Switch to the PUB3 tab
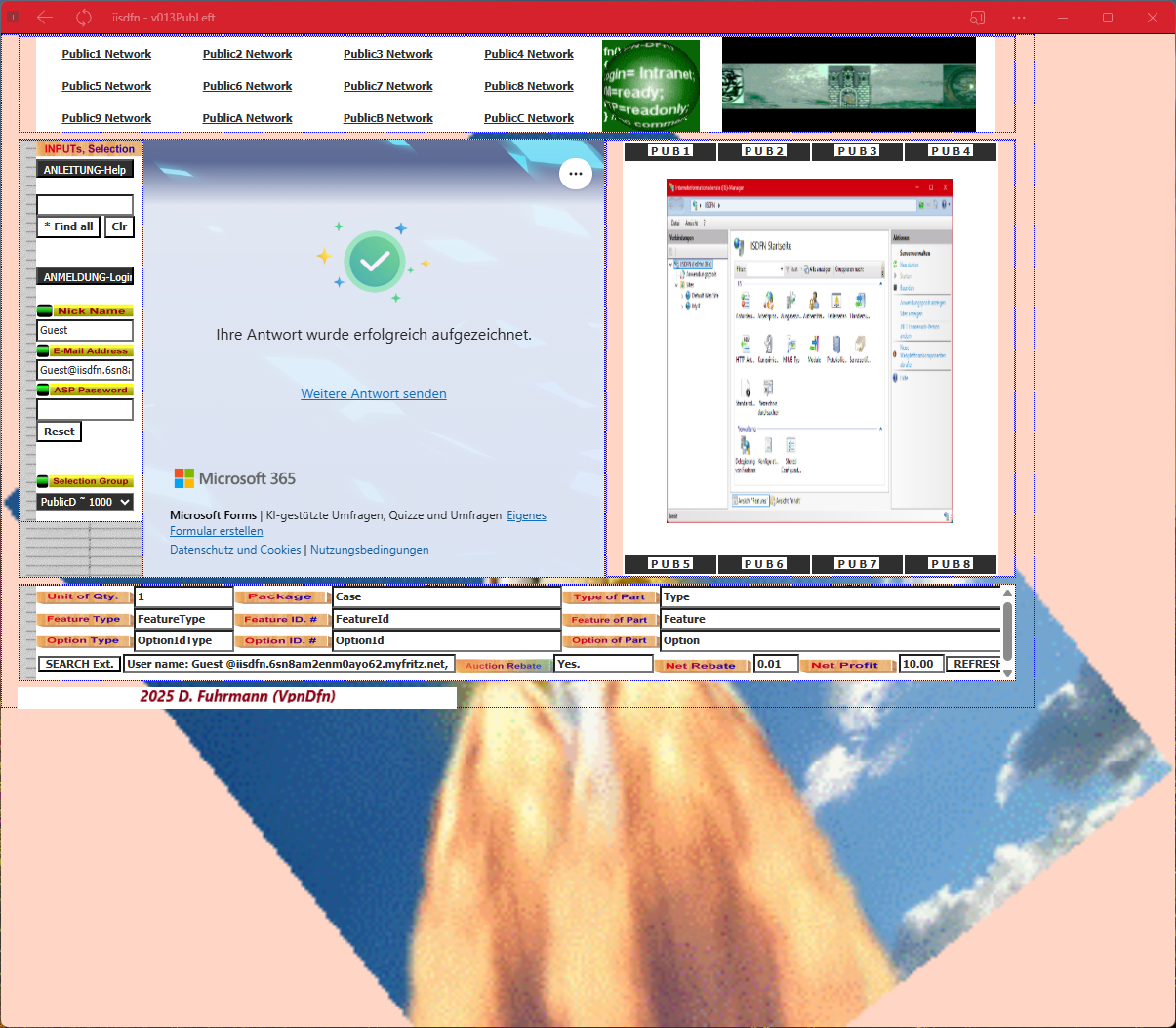 (x=857, y=151)
